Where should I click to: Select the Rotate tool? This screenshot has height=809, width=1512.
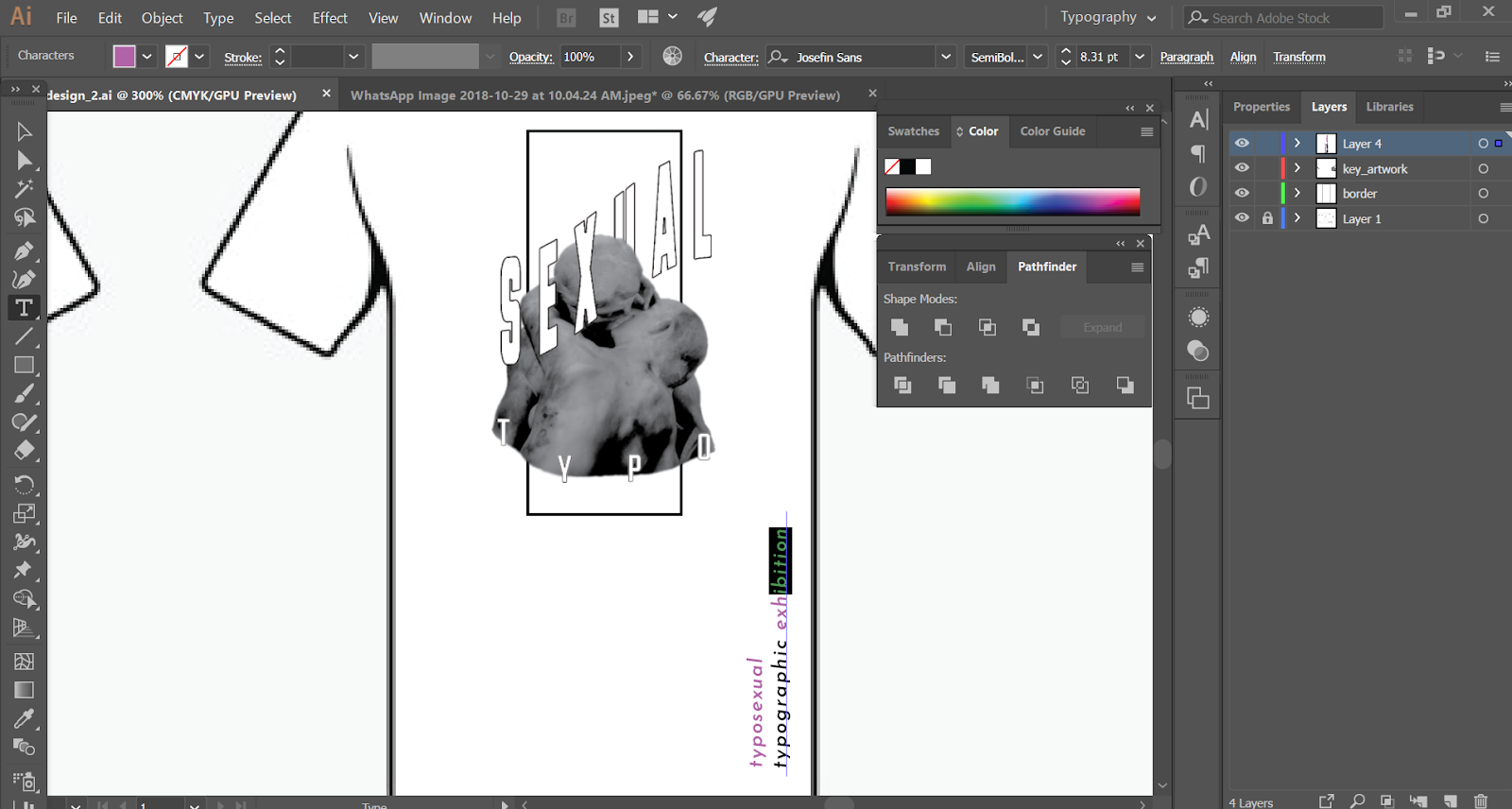point(24,485)
